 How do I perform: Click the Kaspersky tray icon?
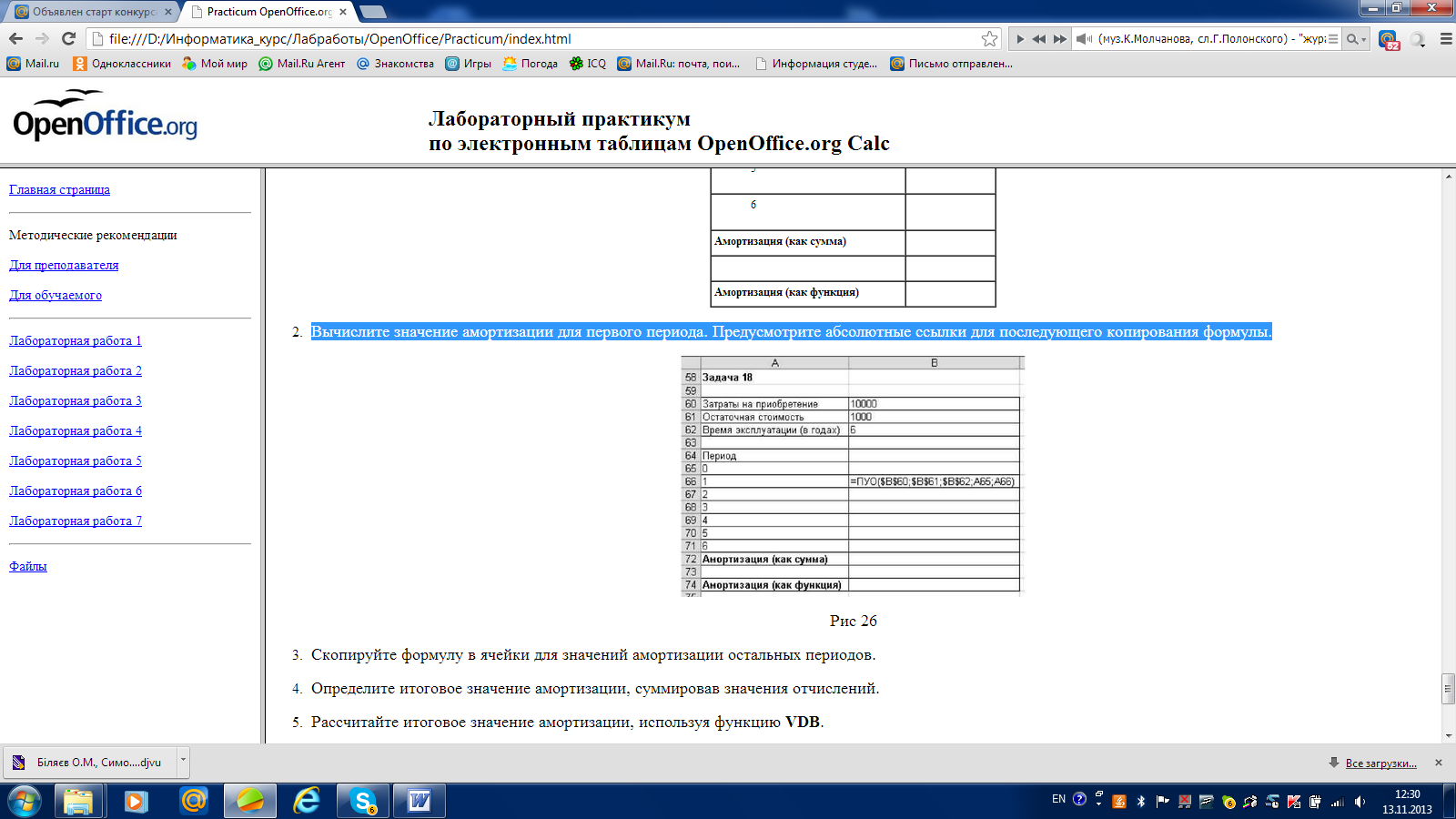click(x=1294, y=802)
